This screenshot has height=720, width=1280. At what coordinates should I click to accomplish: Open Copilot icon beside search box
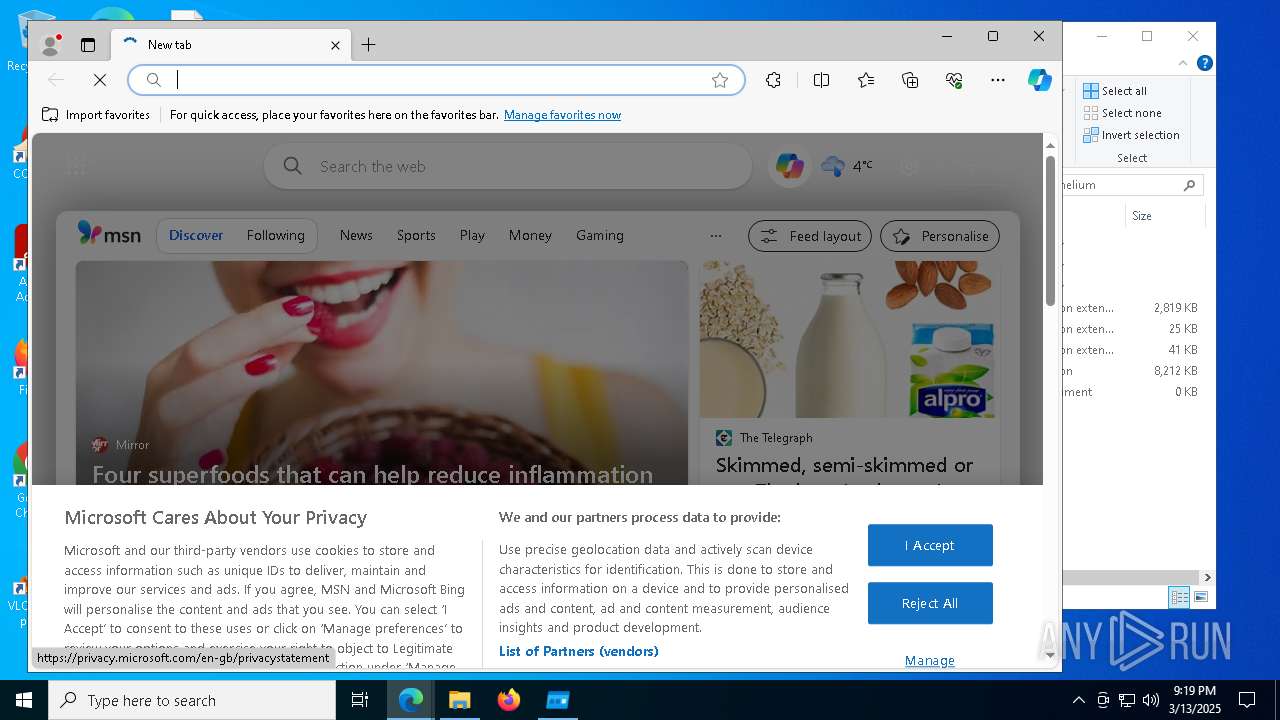790,166
